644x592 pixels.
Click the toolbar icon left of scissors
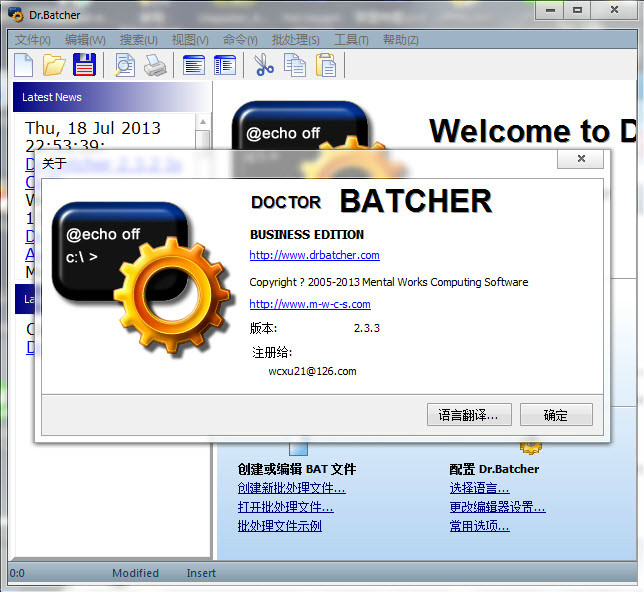(225, 65)
